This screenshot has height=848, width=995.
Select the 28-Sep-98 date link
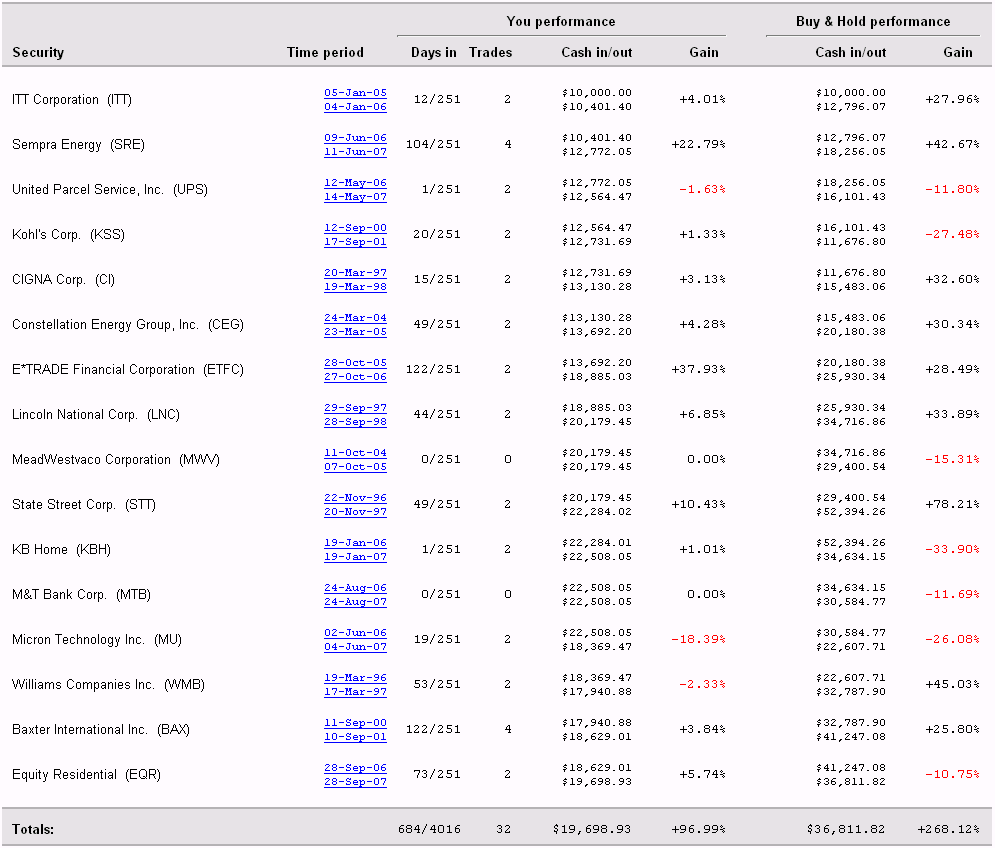click(x=355, y=422)
